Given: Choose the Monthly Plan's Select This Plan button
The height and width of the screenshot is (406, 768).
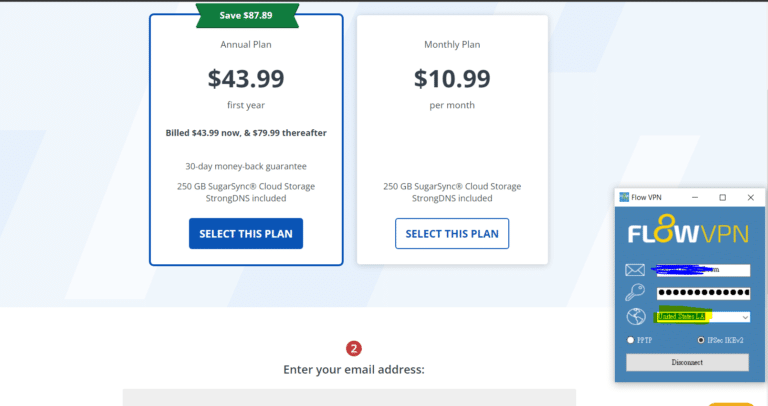Looking at the screenshot, I should pyautogui.click(x=452, y=233).
